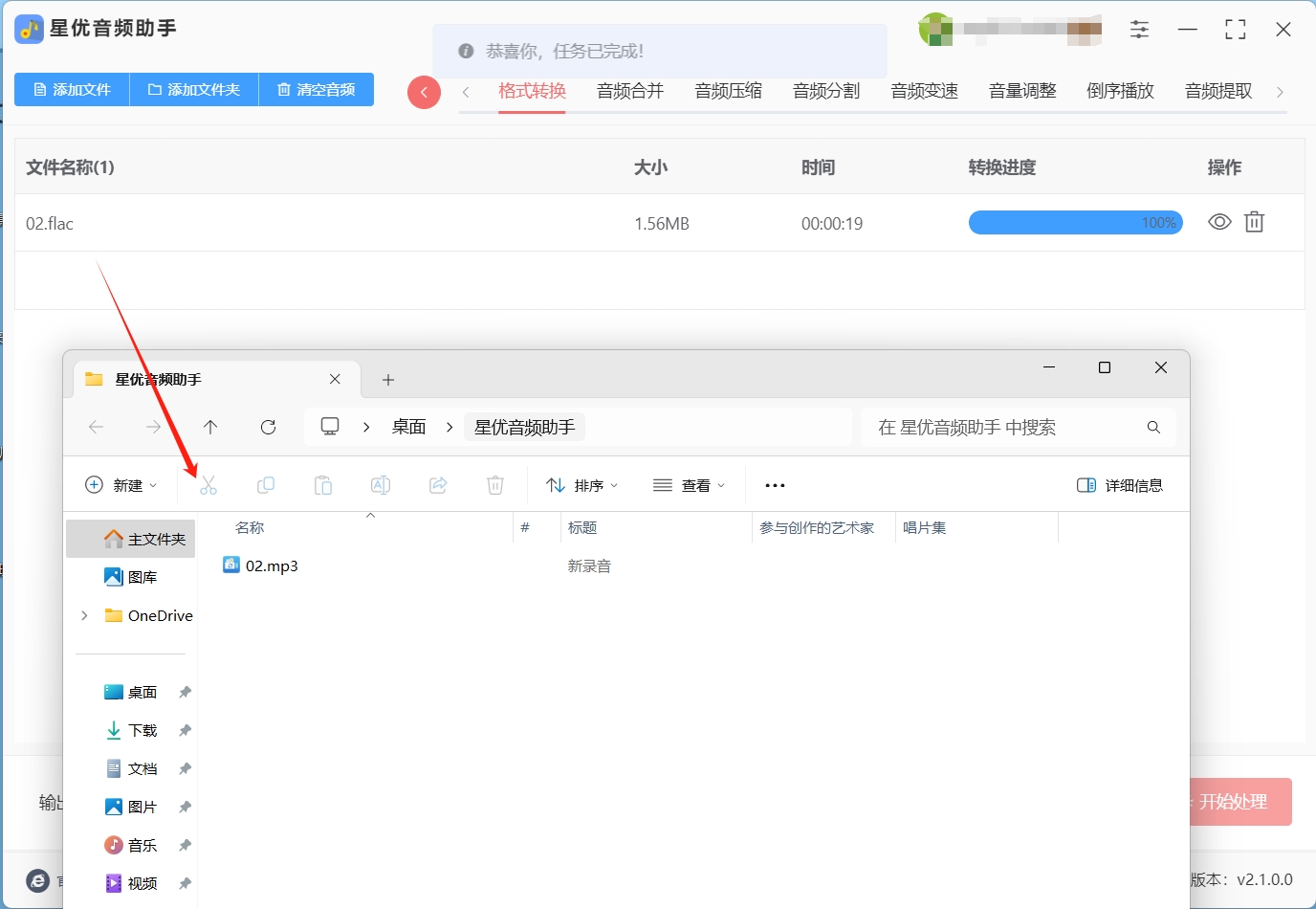Go back in File Explorer
Screen dimensions: 1316x909
(97, 427)
